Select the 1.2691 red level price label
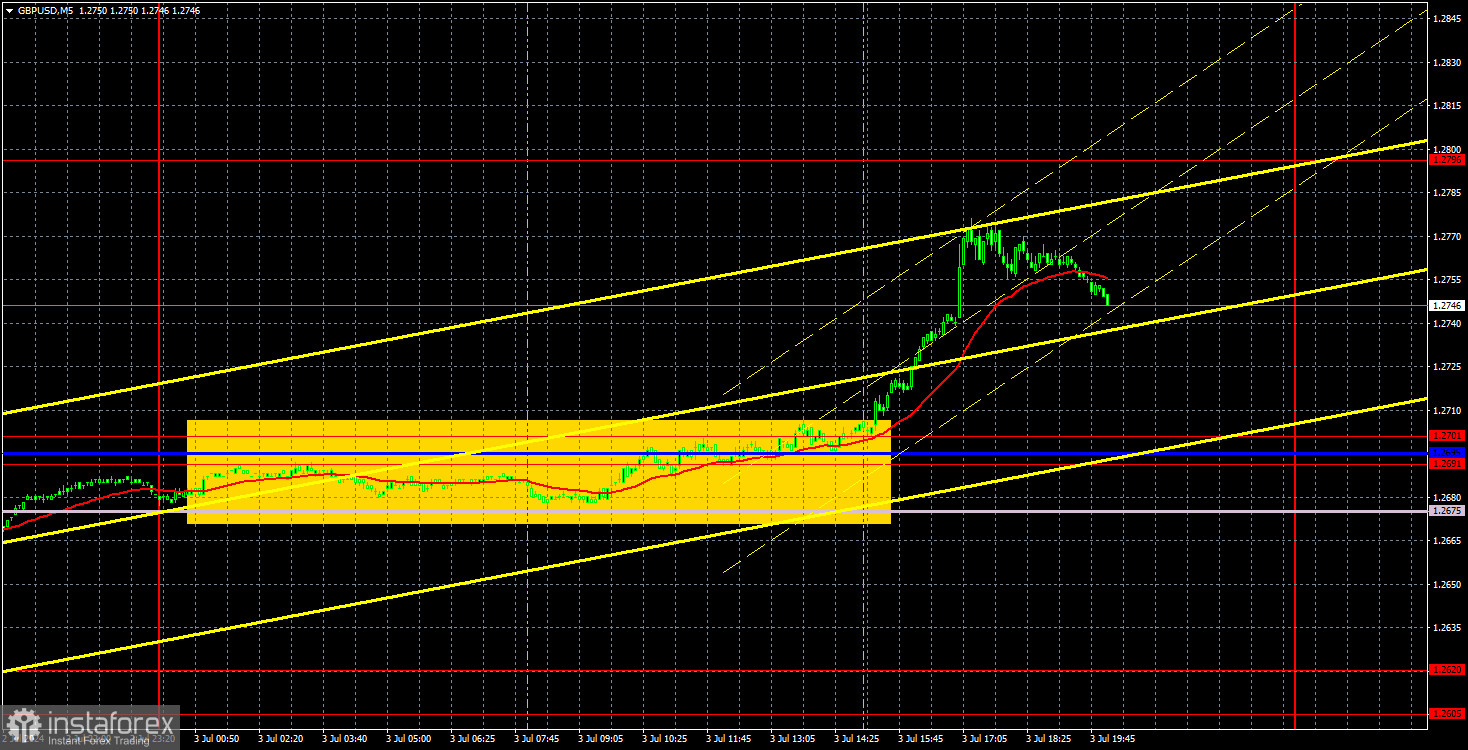 point(1447,464)
